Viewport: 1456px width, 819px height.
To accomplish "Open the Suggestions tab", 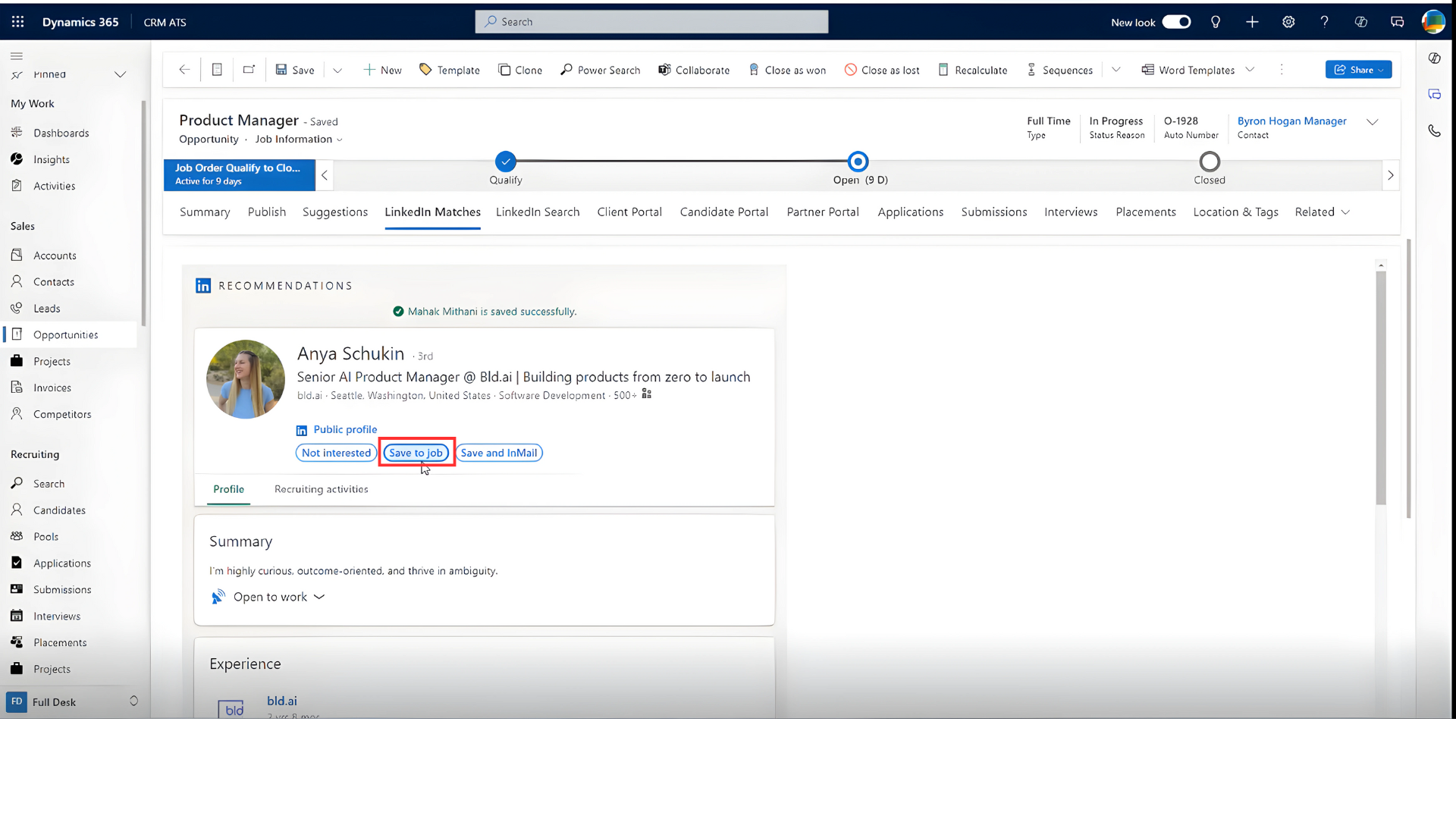I will click(x=335, y=212).
